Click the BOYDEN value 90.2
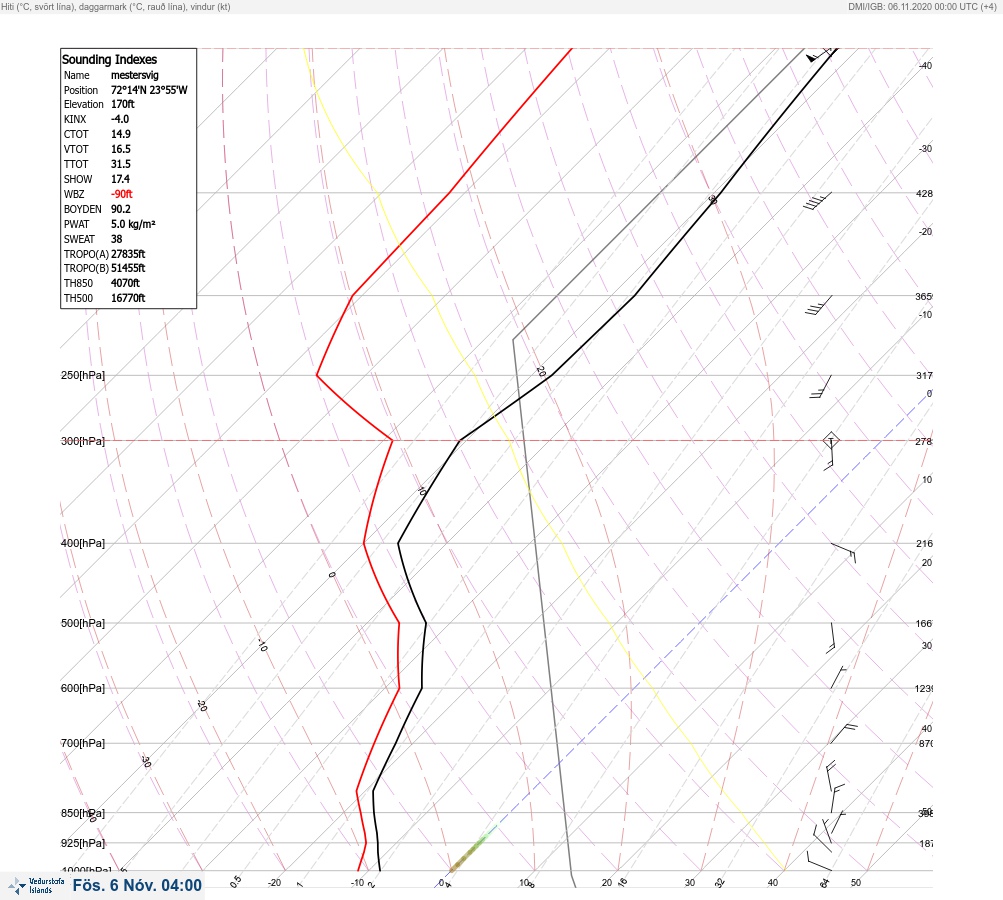 tap(120, 209)
